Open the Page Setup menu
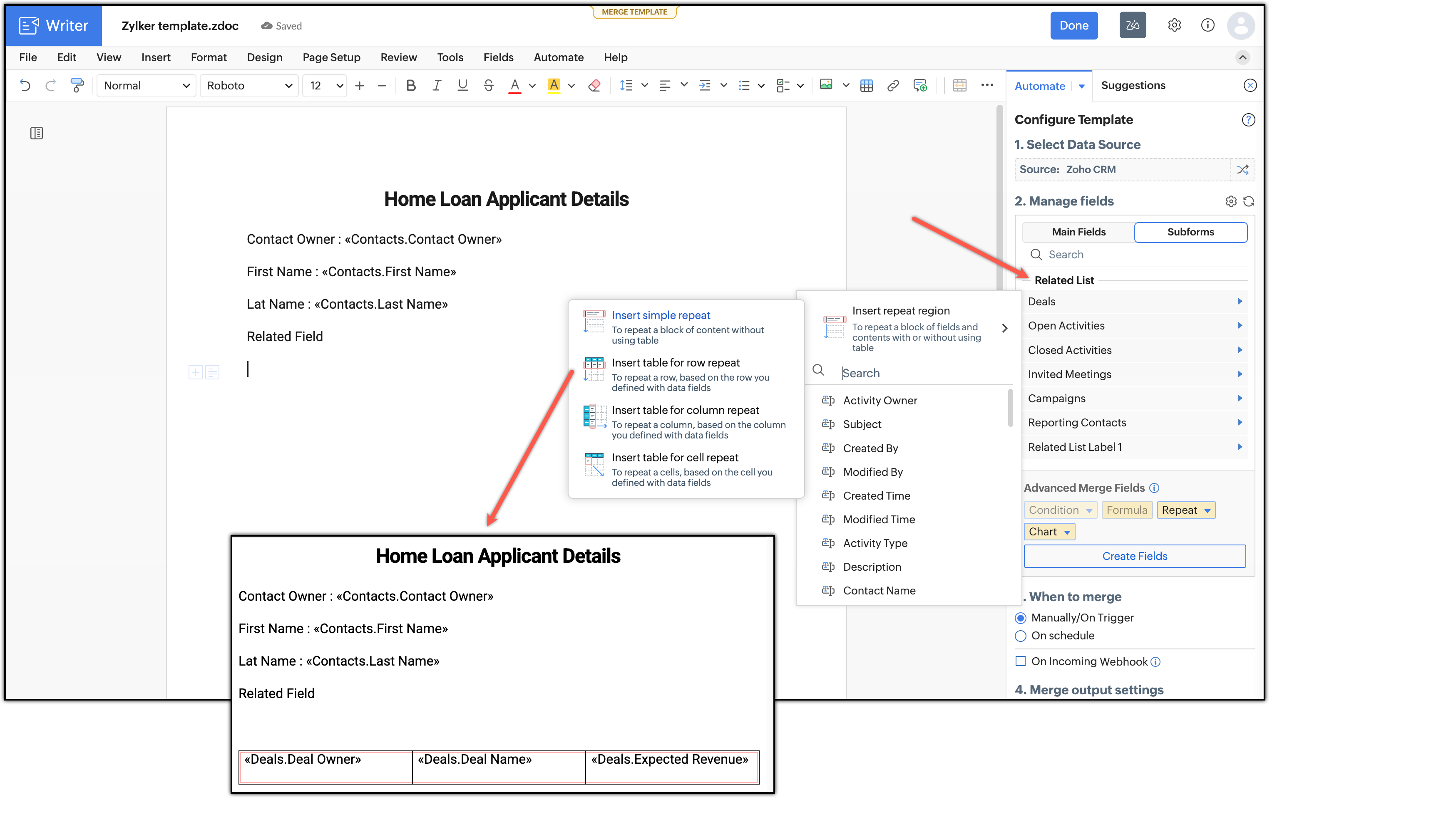The image size is (1456, 817). pos(331,57)
